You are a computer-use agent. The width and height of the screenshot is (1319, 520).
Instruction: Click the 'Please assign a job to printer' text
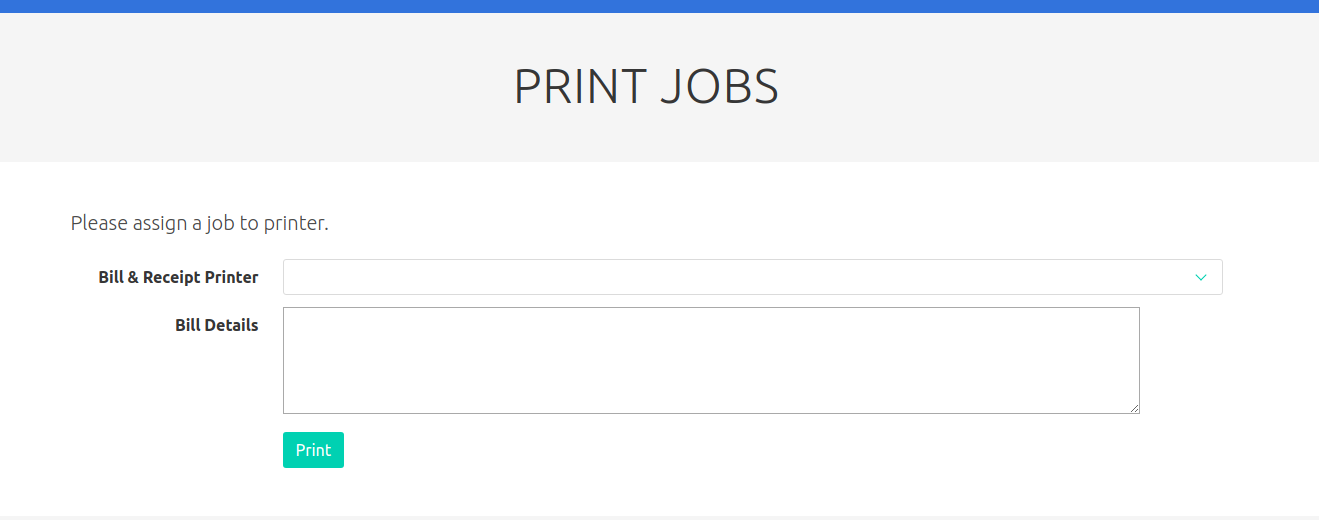point(199,223)
